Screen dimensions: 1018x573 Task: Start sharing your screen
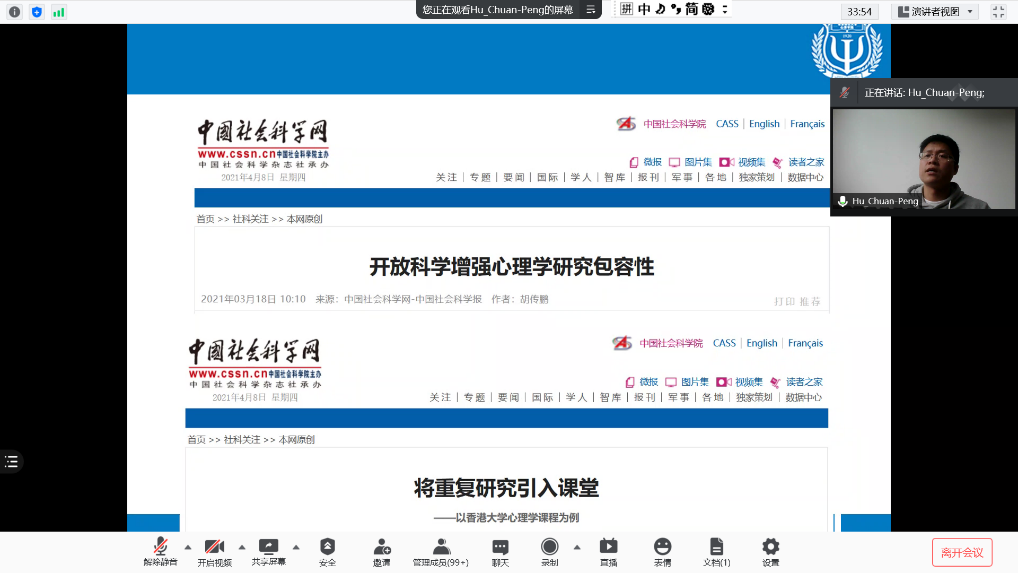pyautogui.click(x=268, y=550)
